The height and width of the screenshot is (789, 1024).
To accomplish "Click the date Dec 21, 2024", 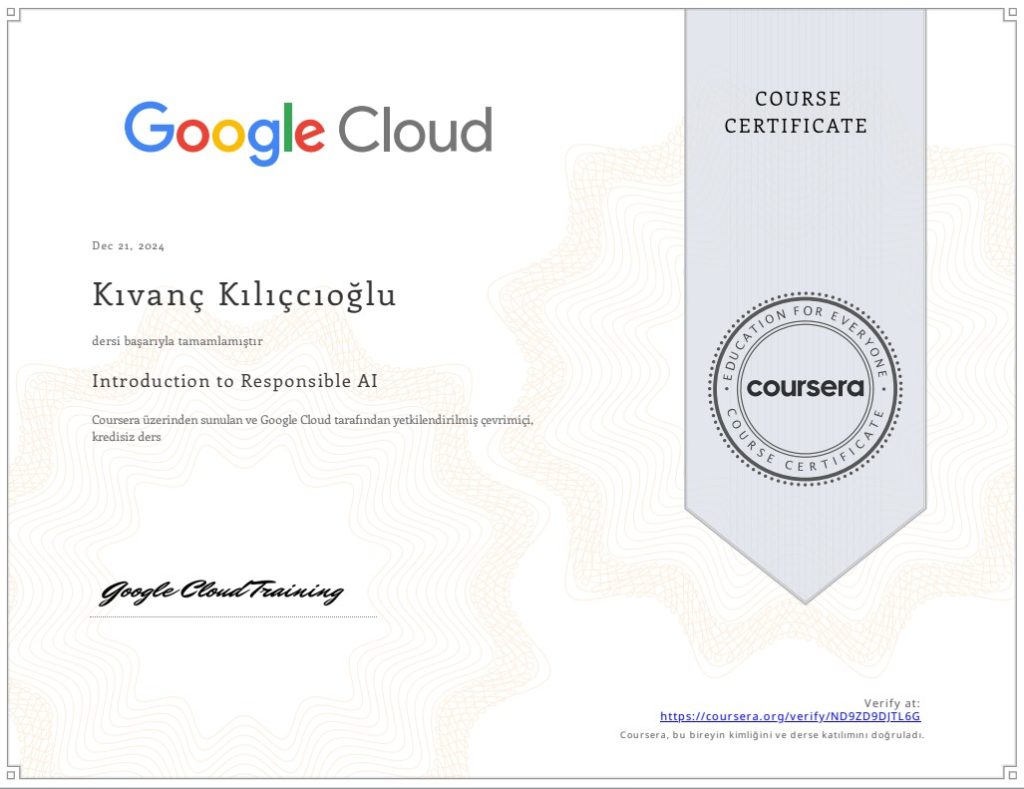I will pos(128,246).
